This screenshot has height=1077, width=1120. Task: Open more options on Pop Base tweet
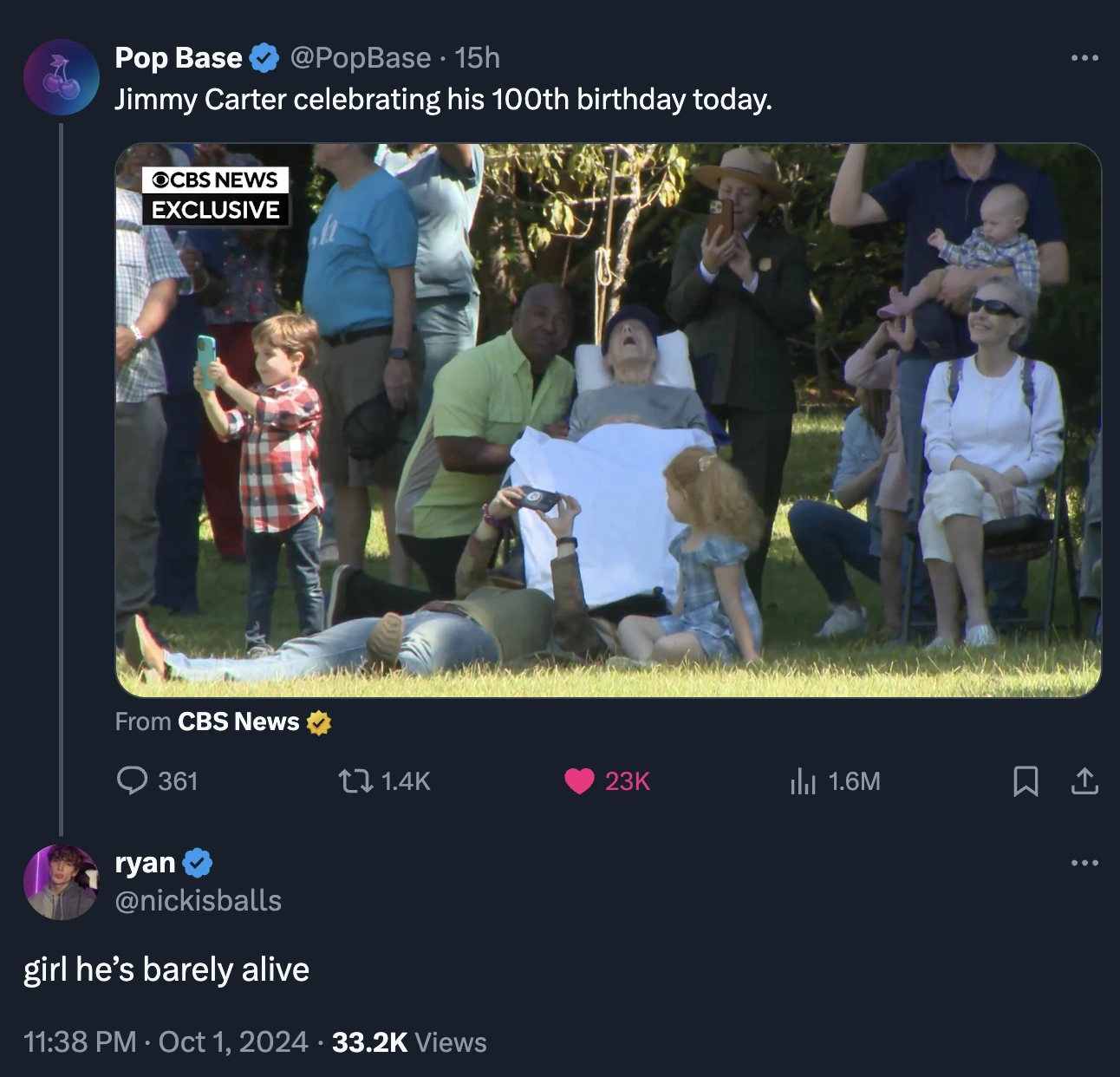coord(1084,58)
